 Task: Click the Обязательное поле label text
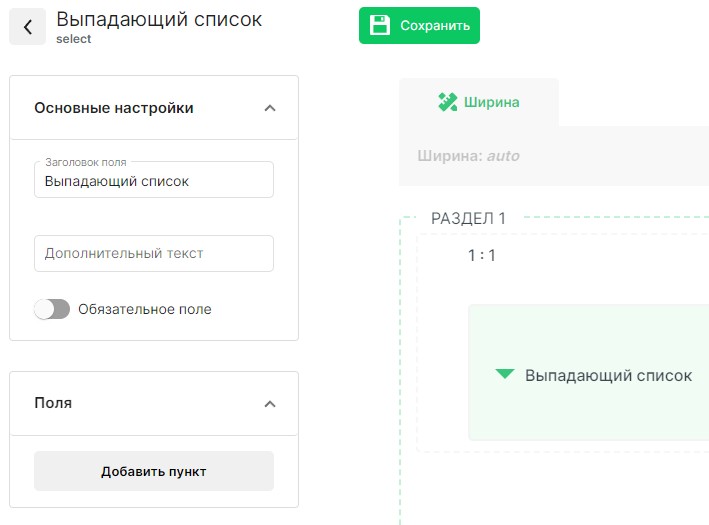pos(145,309)
